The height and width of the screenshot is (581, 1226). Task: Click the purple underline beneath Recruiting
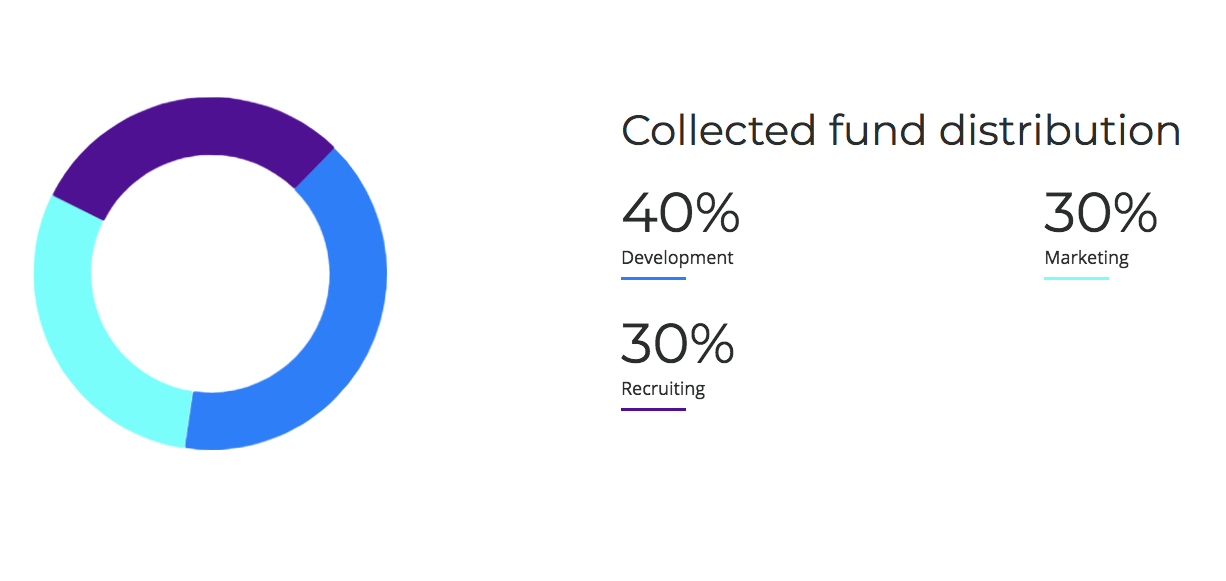(x=653, y=409)
